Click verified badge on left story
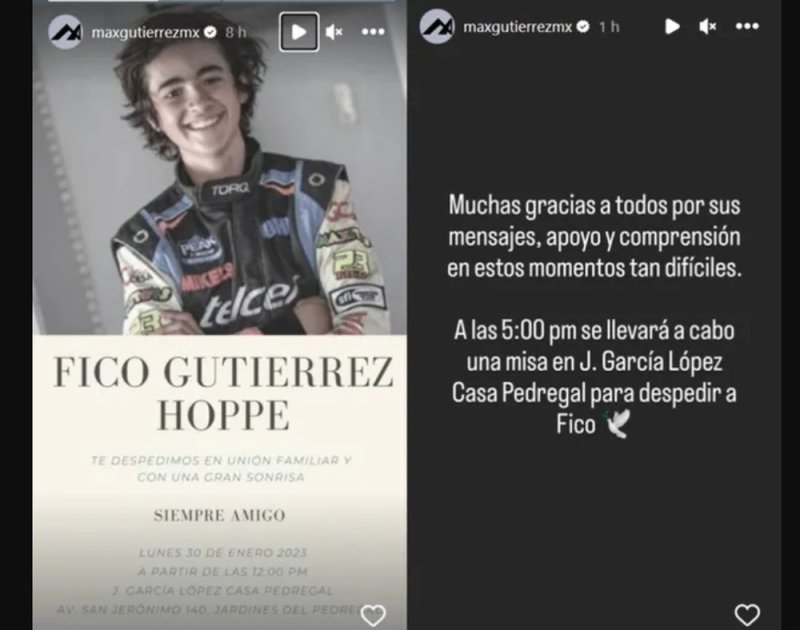Image resolution: width=800 pixels, height=630 pixels. [x=210, y=32]
